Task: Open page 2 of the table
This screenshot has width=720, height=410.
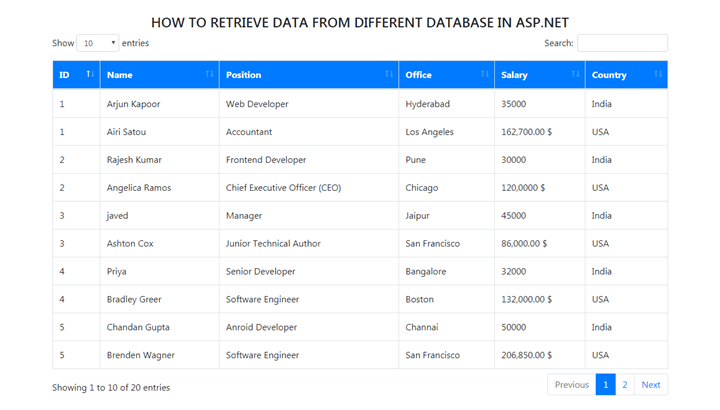Action: click(x=625, y=385)
